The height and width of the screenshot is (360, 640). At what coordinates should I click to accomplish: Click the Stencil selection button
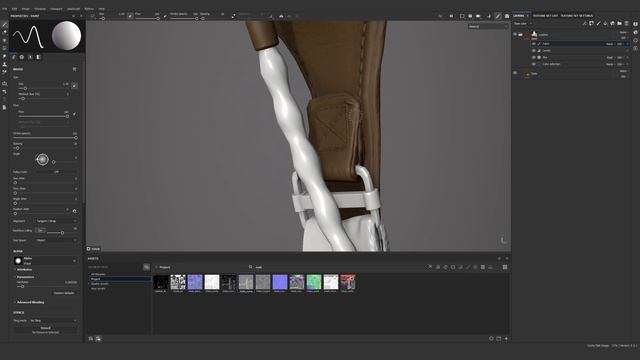point(45,330)
